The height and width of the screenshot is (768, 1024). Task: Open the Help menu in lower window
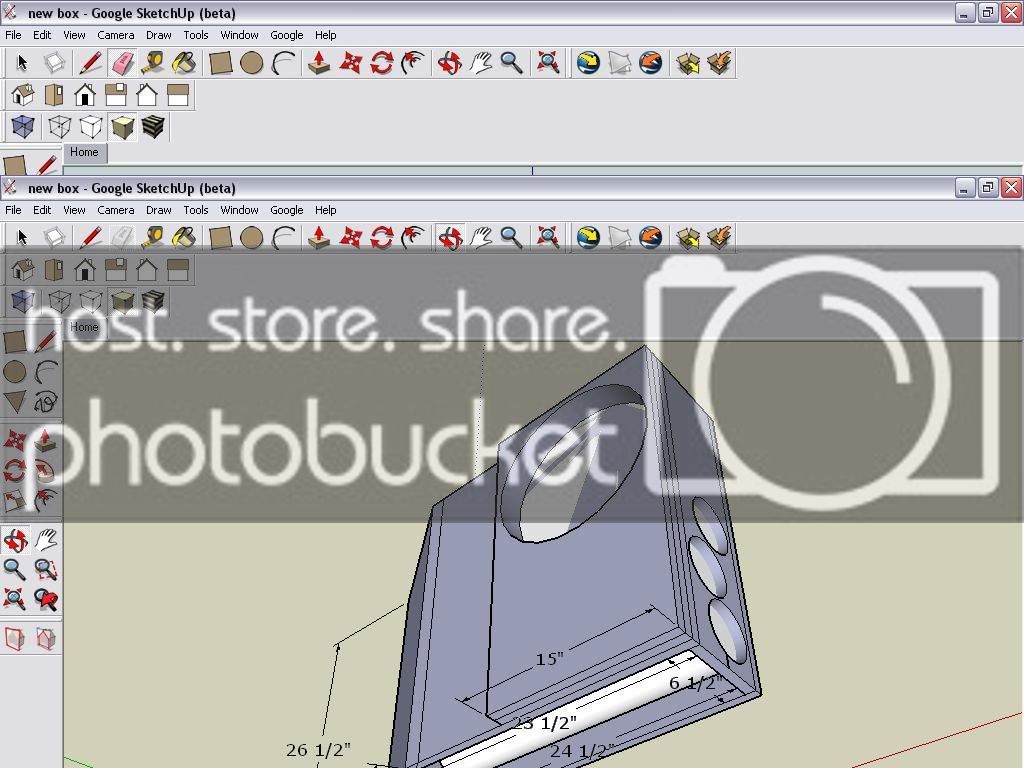(x=325, y=210)
